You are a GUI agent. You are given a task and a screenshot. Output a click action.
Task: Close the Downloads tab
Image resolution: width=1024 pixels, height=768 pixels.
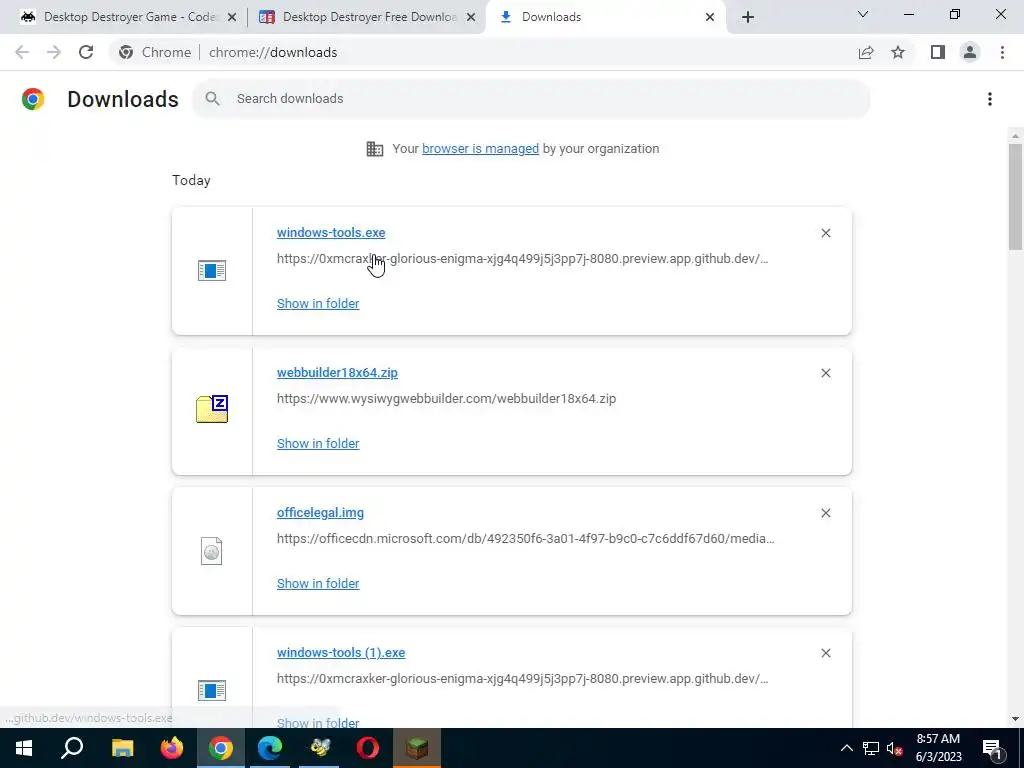710,17
